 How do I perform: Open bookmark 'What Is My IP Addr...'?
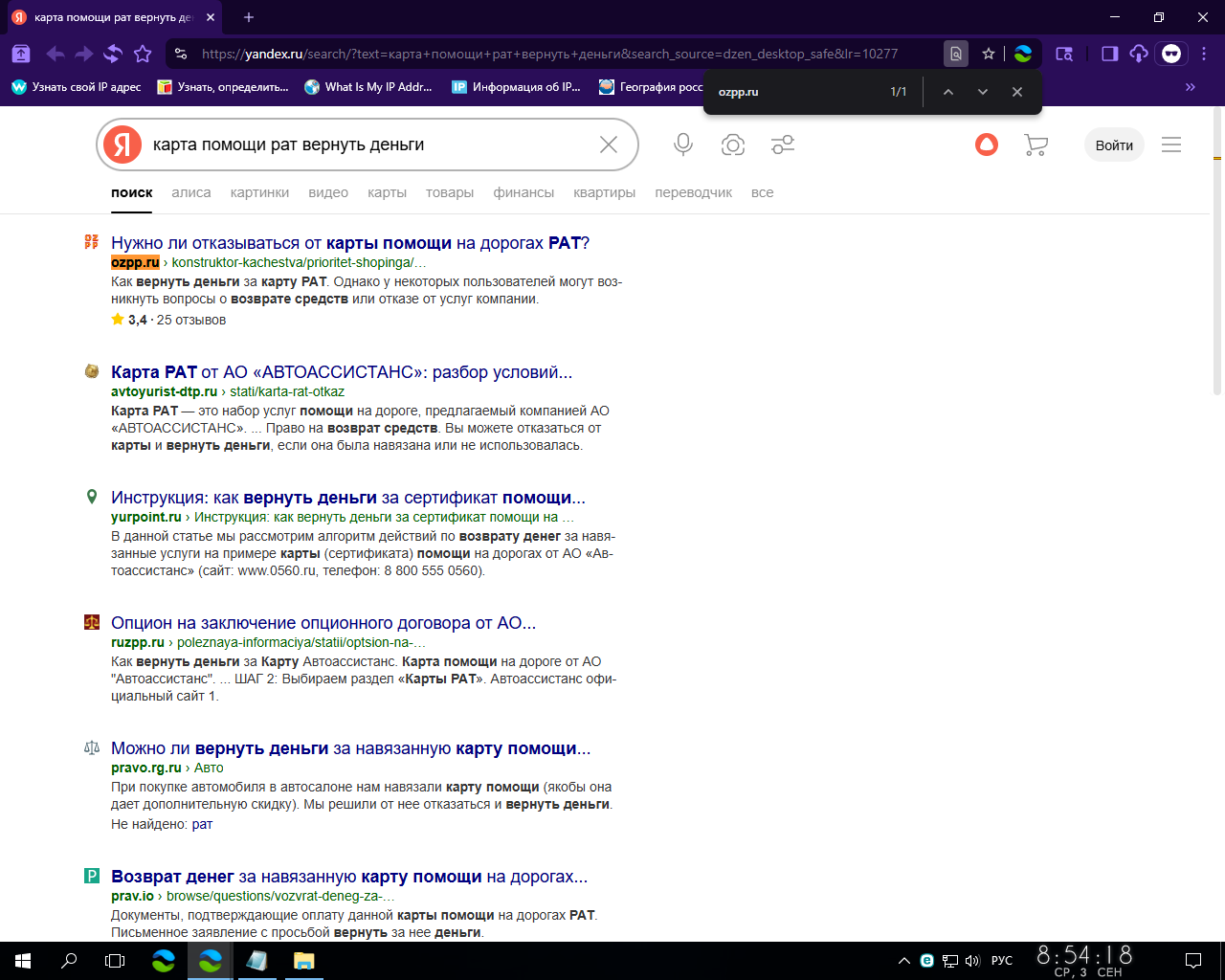pyautogui.click(x=369, y=87)
